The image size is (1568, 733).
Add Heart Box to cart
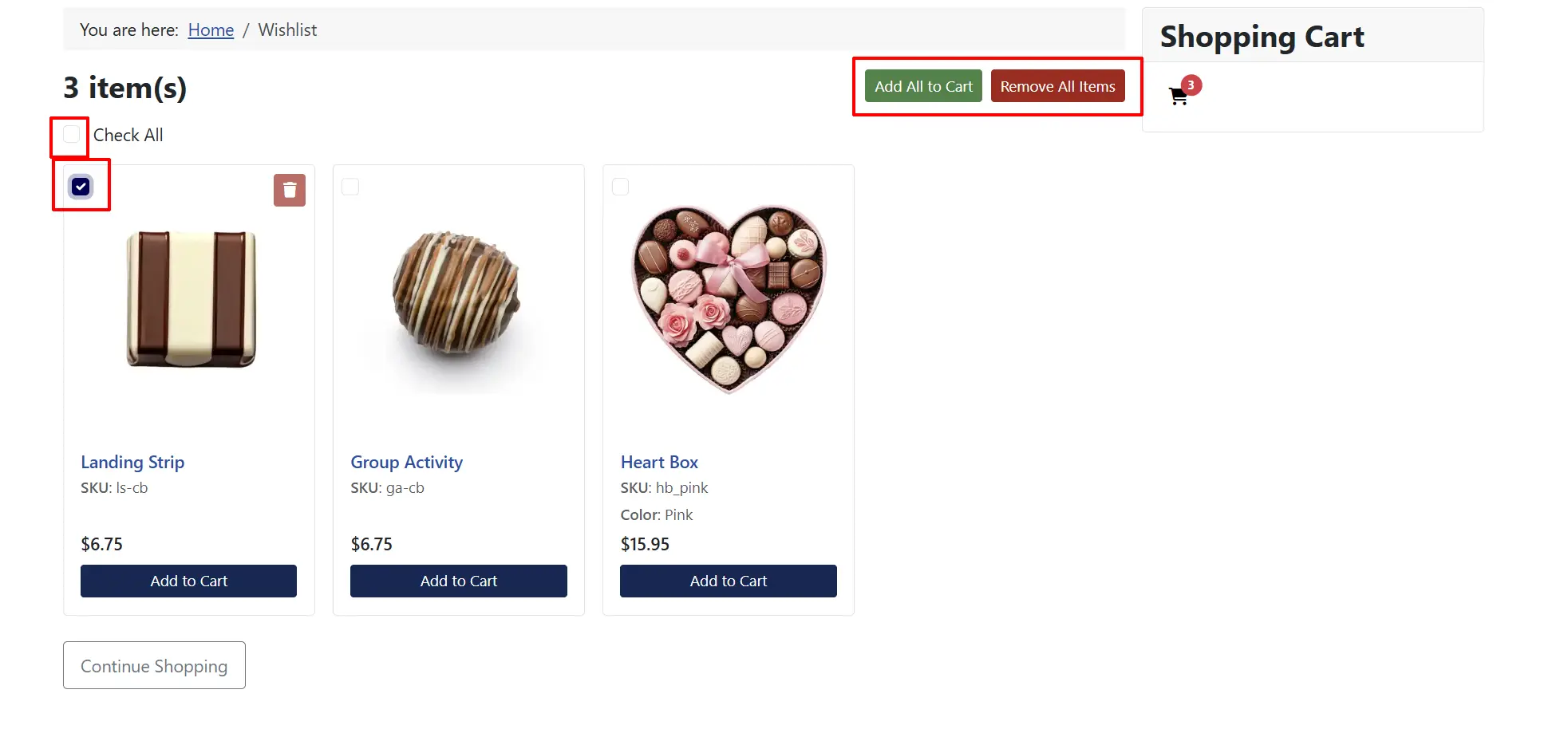coord(729,581)
